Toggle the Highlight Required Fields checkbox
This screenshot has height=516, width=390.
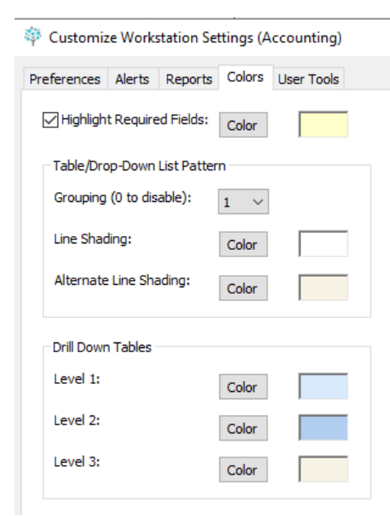click(50, 120)
